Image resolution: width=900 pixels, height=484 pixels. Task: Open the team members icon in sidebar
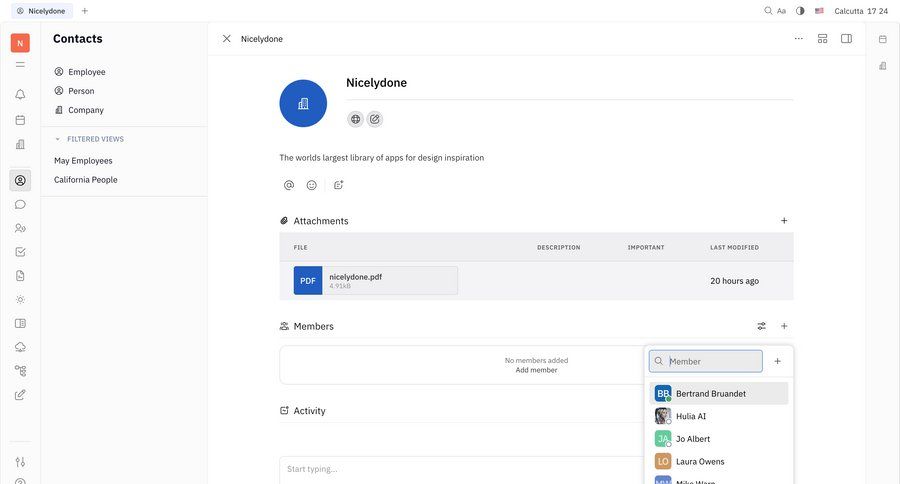[x=20, y=228]
